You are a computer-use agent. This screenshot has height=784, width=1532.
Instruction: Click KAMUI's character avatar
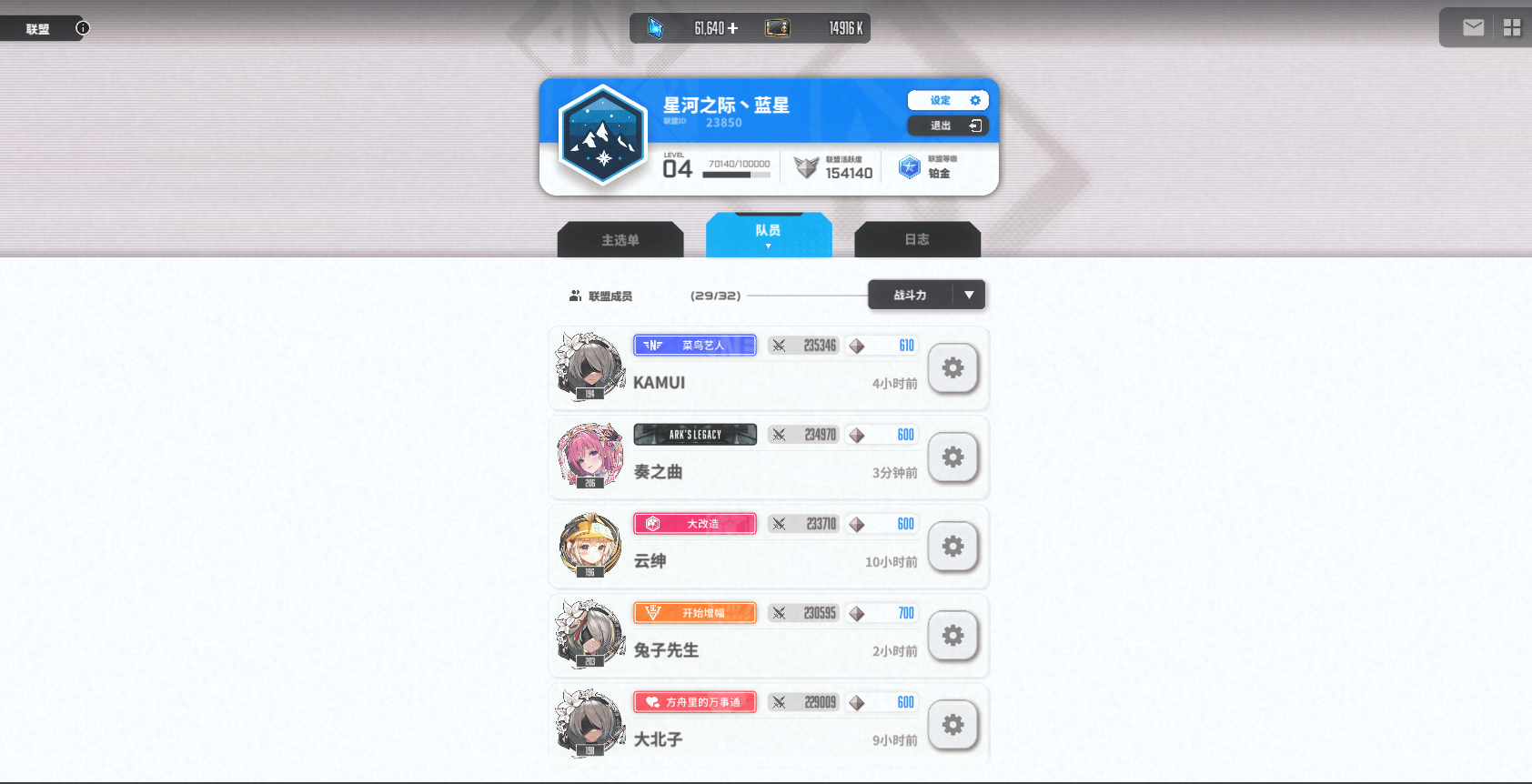point(590,367)
